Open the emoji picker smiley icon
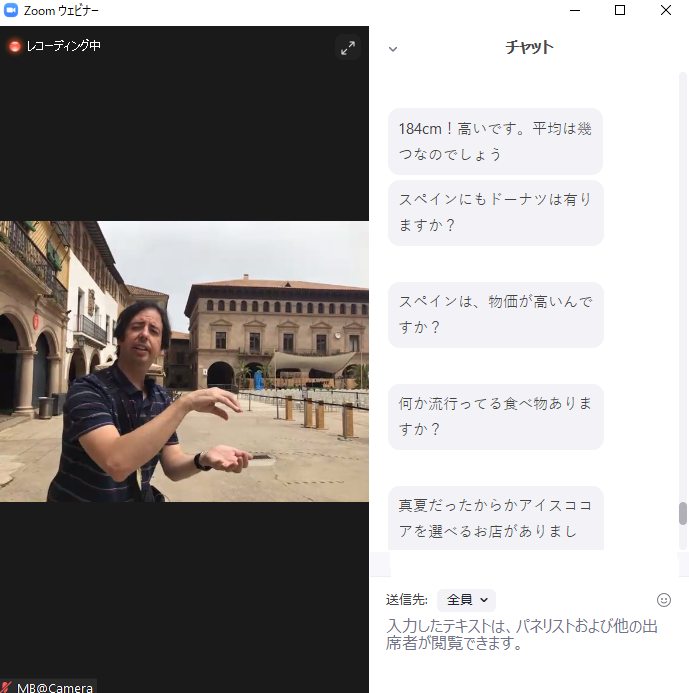Image resolution: width=689 pixels, height=693 pixels. coord(663,600)
